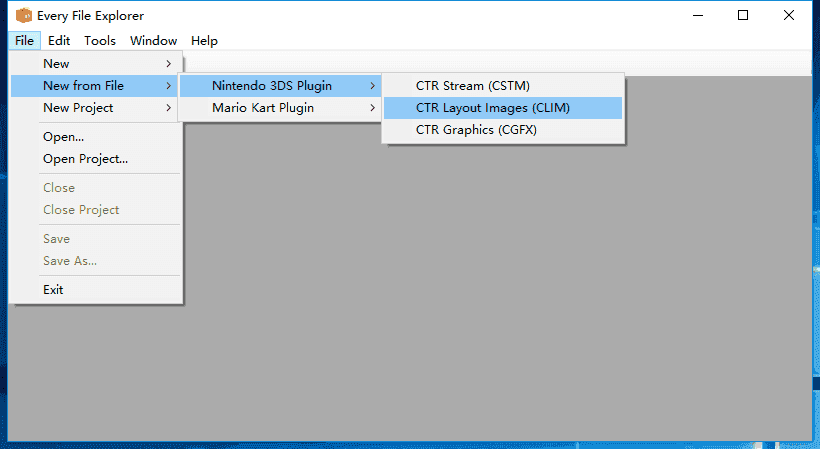Expand the Mario Kart Plugin submenu

tap(280, 108)
